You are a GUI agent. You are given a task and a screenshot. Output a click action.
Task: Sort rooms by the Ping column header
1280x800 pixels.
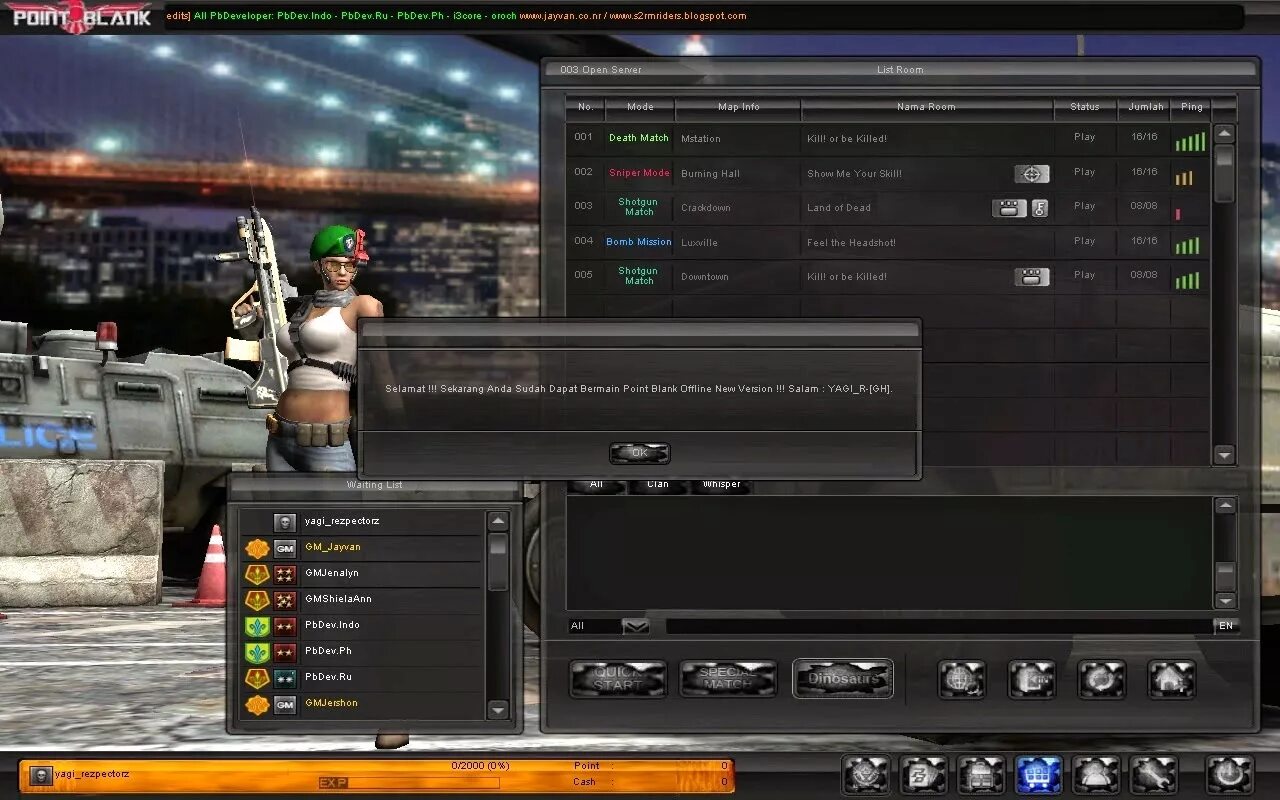click(x=1192, y=107)
